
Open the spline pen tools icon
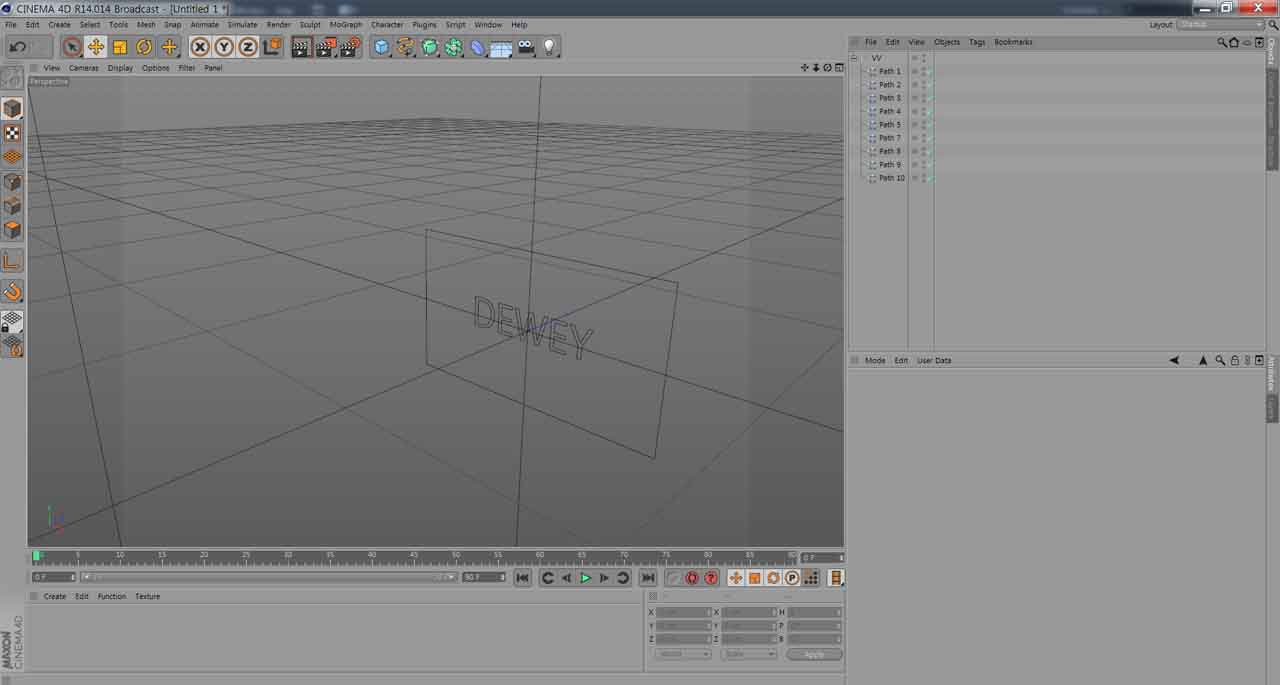tap(405, 47)
